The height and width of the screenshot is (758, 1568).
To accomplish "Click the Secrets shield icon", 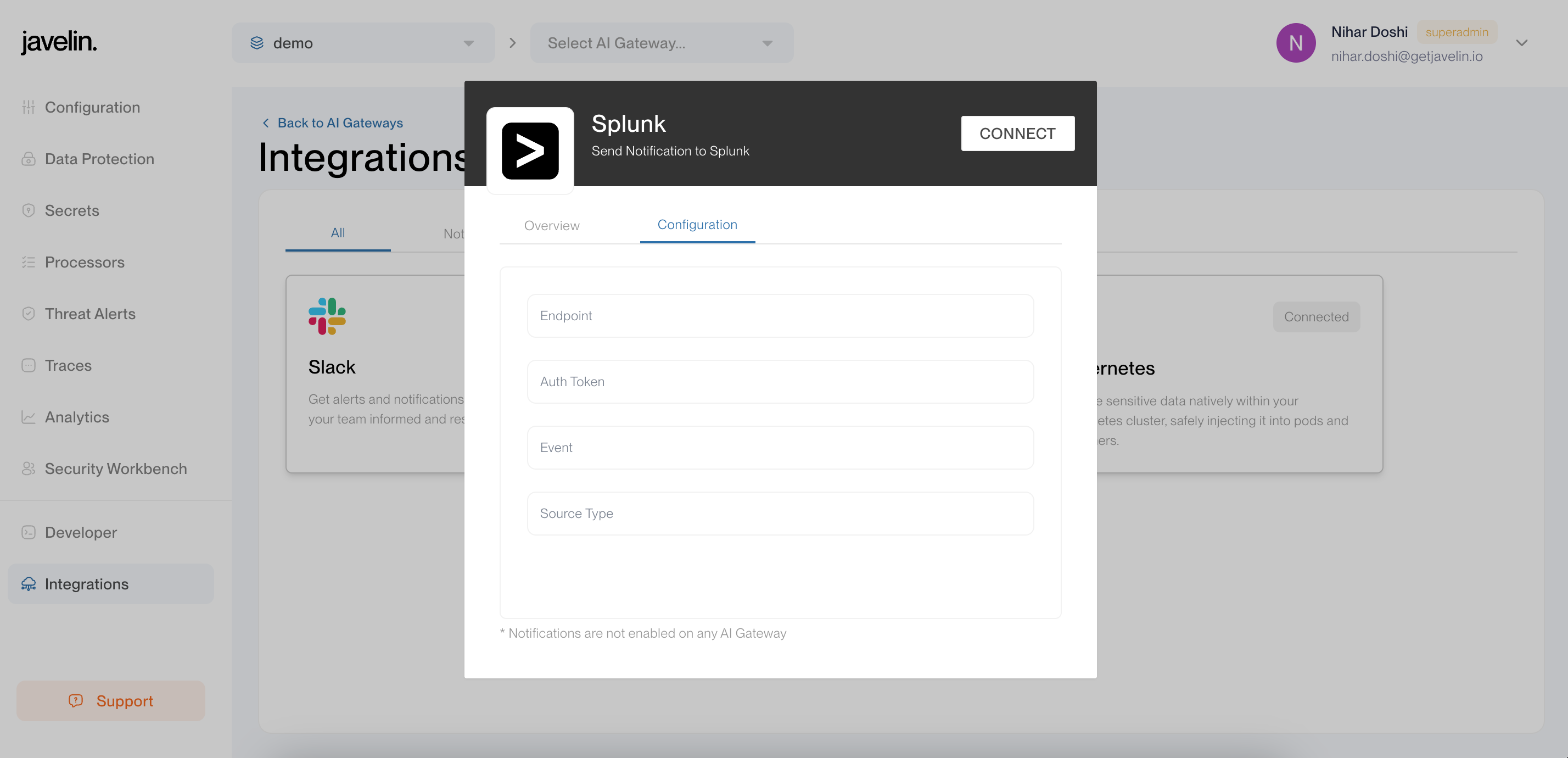I will click(29, 211).
